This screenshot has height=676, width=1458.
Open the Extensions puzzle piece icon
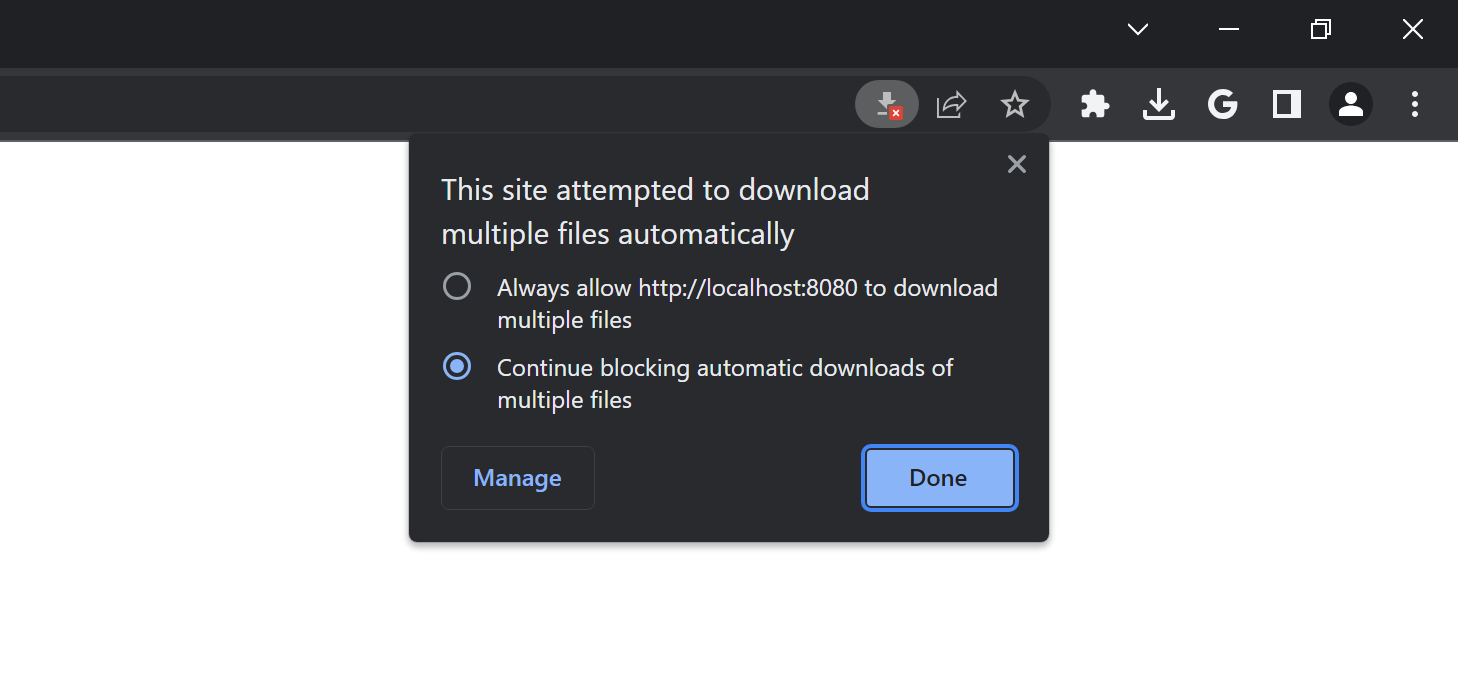coord(1094,104)
